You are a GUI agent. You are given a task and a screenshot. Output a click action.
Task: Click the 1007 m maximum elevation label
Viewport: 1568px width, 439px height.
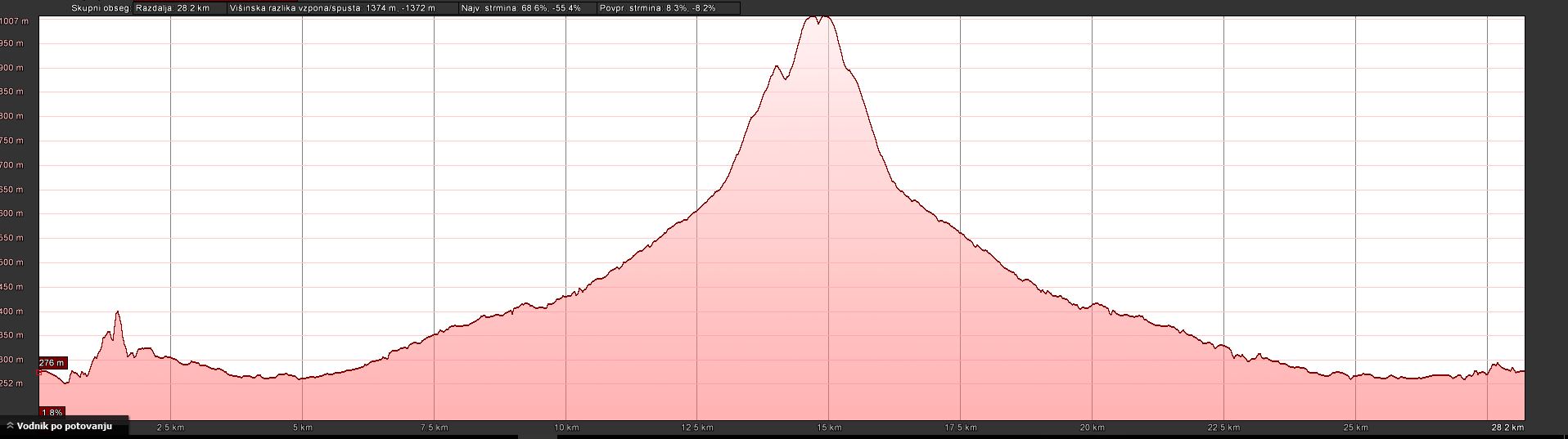point(14,20)
